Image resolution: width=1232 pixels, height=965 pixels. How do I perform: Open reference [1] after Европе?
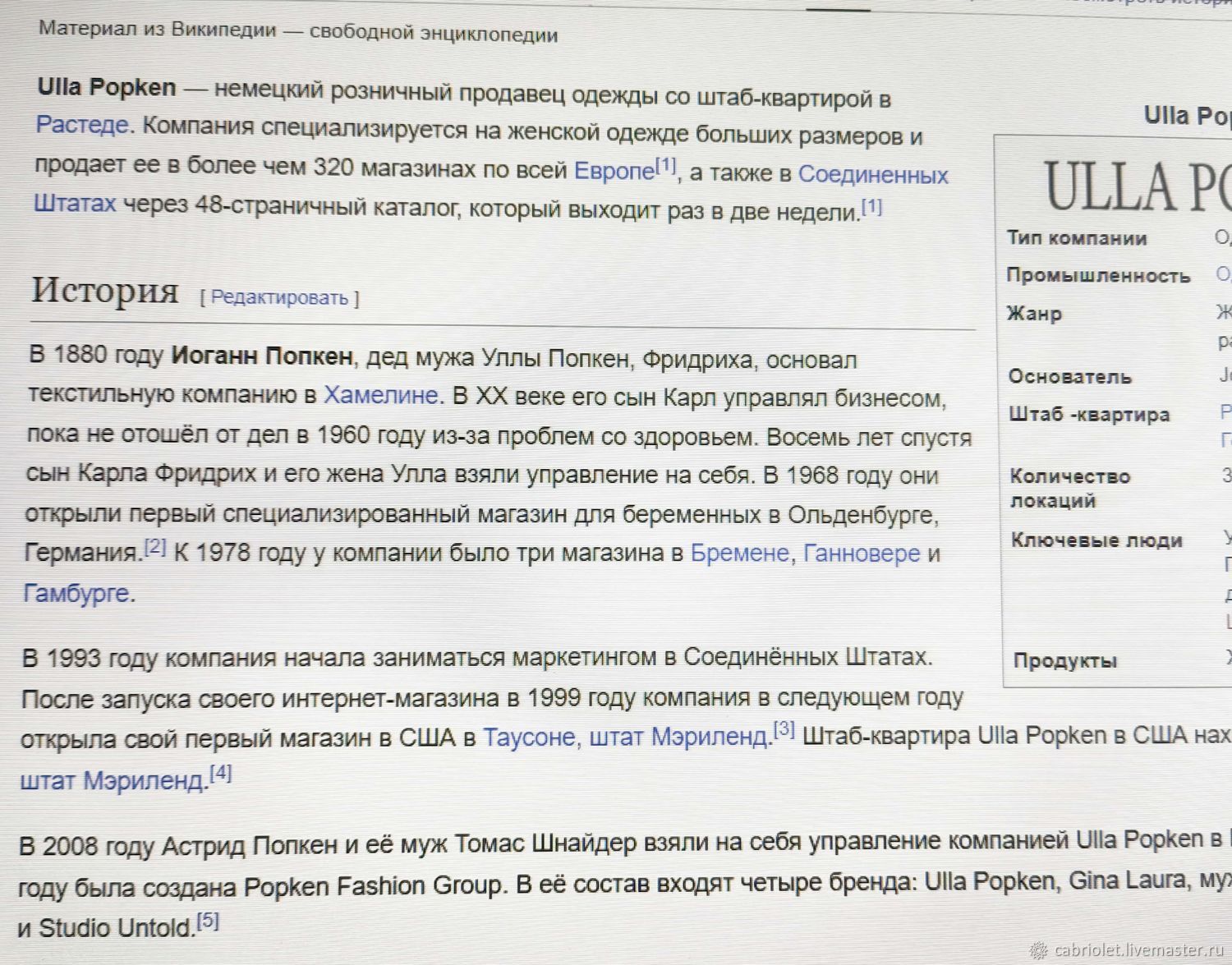click(x=666, y=165)
